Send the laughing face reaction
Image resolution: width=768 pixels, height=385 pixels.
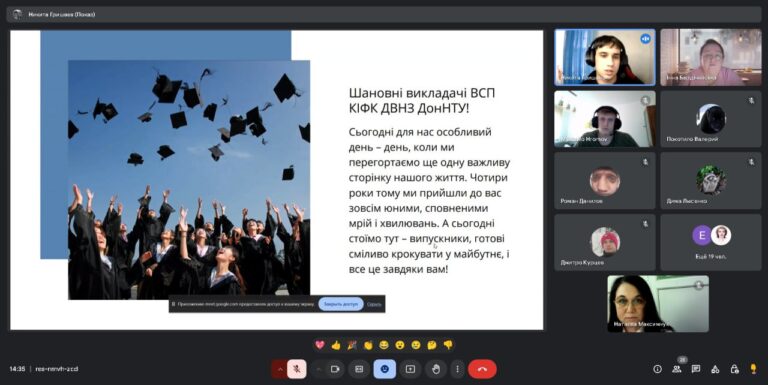coord(384,345)
